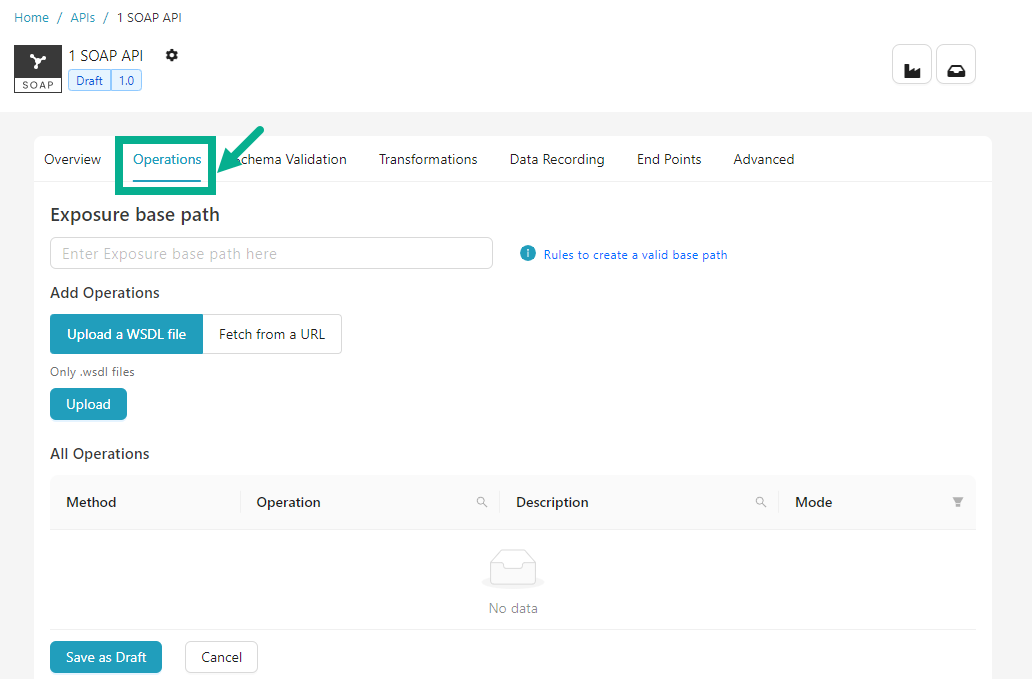Switch to the Overview tab
The width and height of the screenshot is (1032, 679).
(x=72, y=159)
